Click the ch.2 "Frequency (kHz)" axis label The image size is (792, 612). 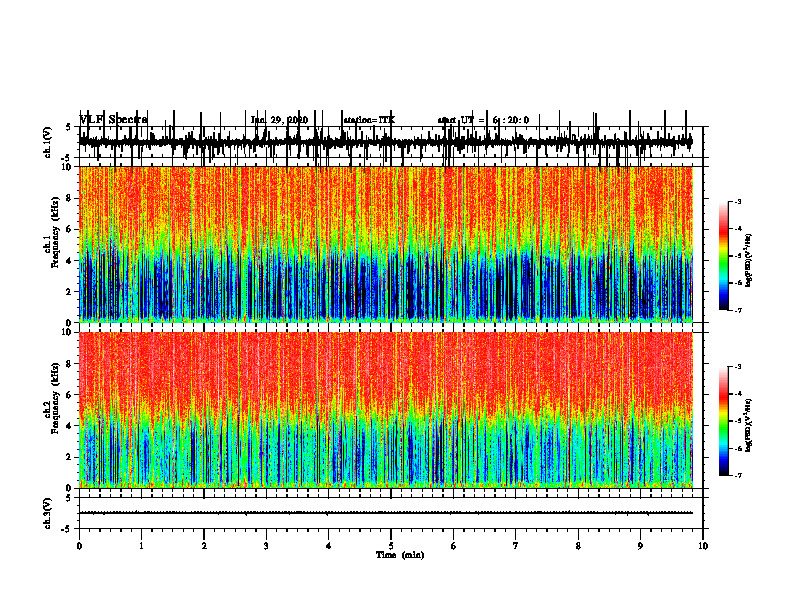point(56,397)
